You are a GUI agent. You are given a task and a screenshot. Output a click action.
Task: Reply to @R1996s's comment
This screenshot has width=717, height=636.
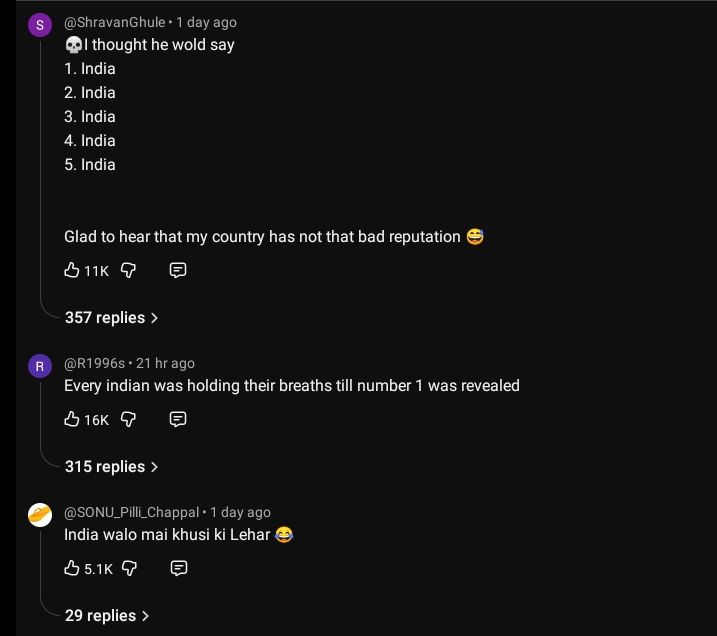pyautogui.click(x=178, y=419)
